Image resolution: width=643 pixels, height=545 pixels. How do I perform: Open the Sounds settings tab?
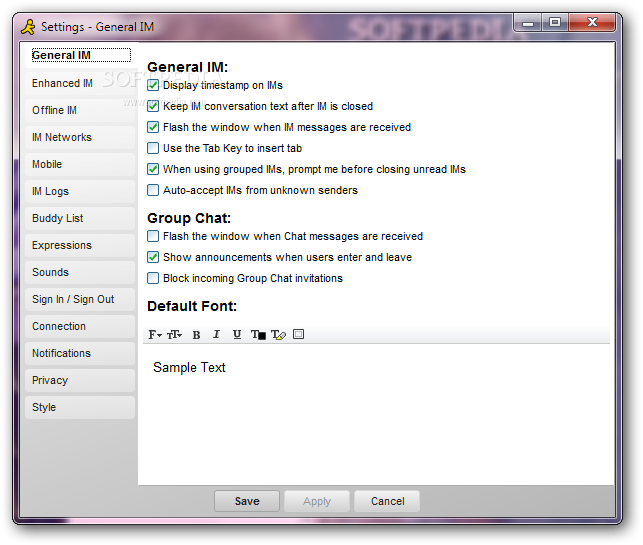[x=80, y=272]
